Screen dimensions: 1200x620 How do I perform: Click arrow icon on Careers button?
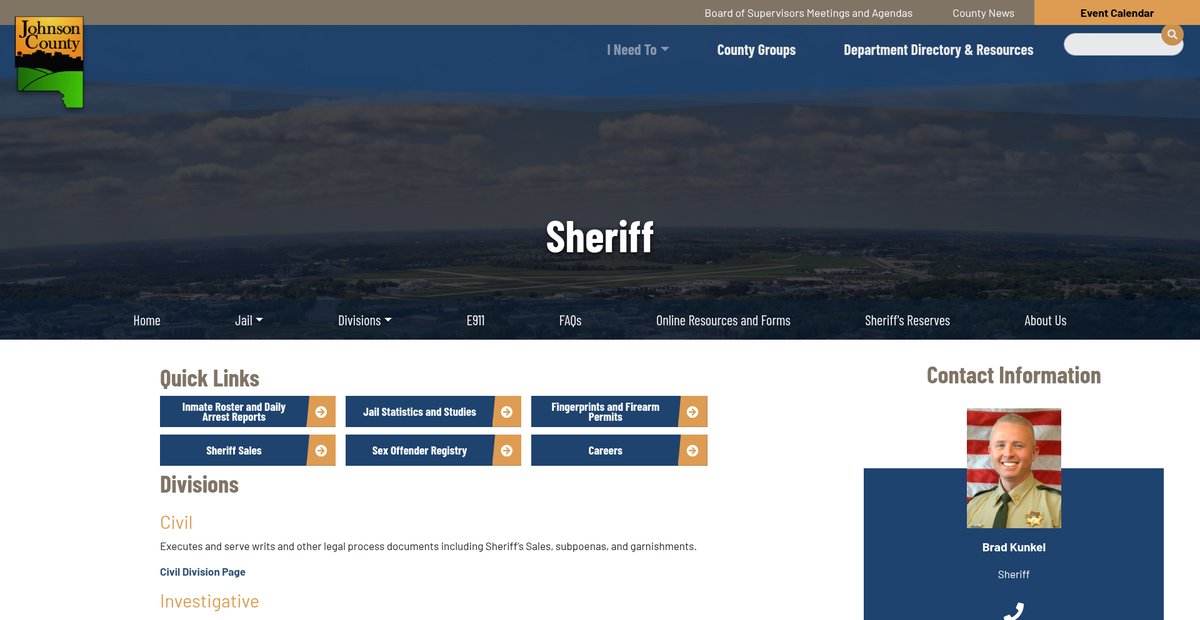click(693, 451)
